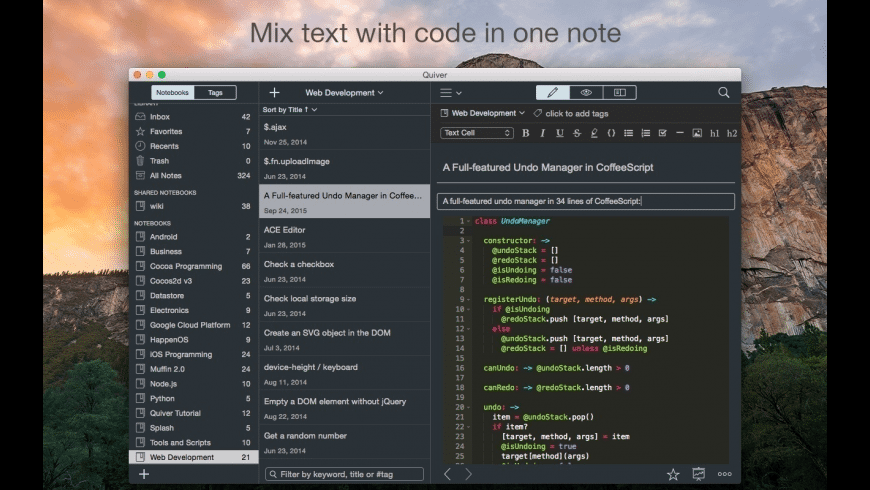The width and height of the screenshot is (870, 490).
Task: Focus the Filter by keyword search field
Action: pyautogui.click(x=345, y=474)
